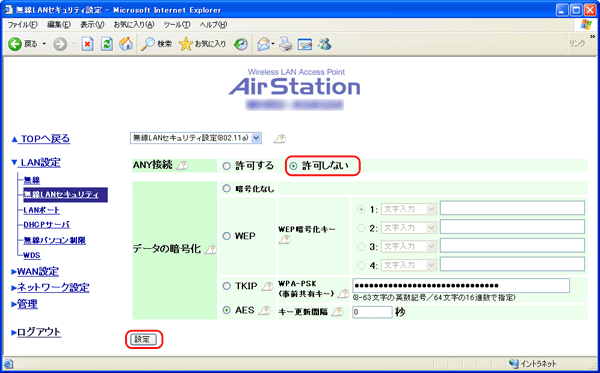The height and width of the screenshot is (373, 600).
Task: Select TKIP encryption radio button
Action: click(227, 286)
